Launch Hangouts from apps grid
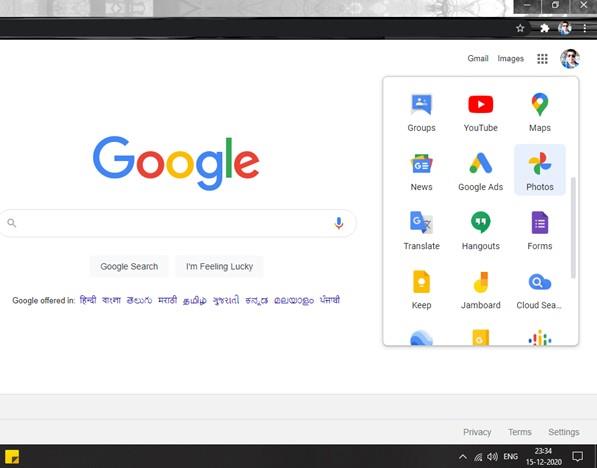597x468 pixels. pyautogui.click(x=480, y=230)
